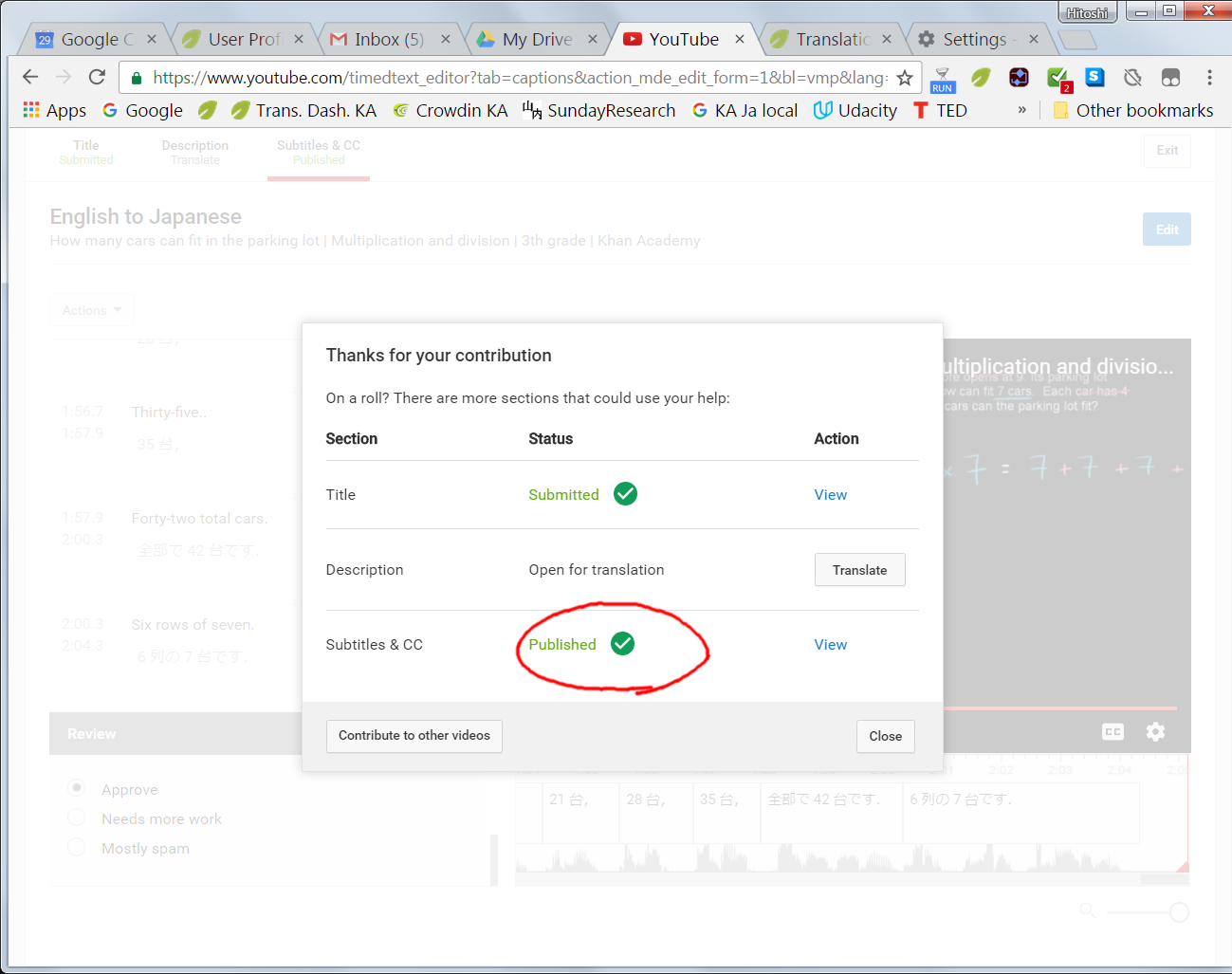Screen dimensions: 1232x974
Task: Expand the Actions dropdown
Action: tap(92, 310)
